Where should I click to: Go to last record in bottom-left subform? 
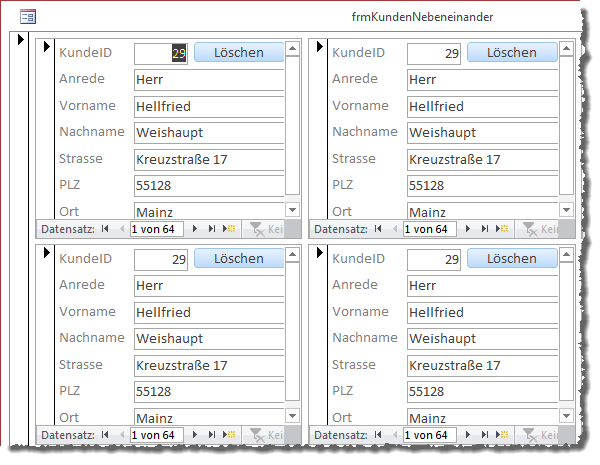point(211,435)
